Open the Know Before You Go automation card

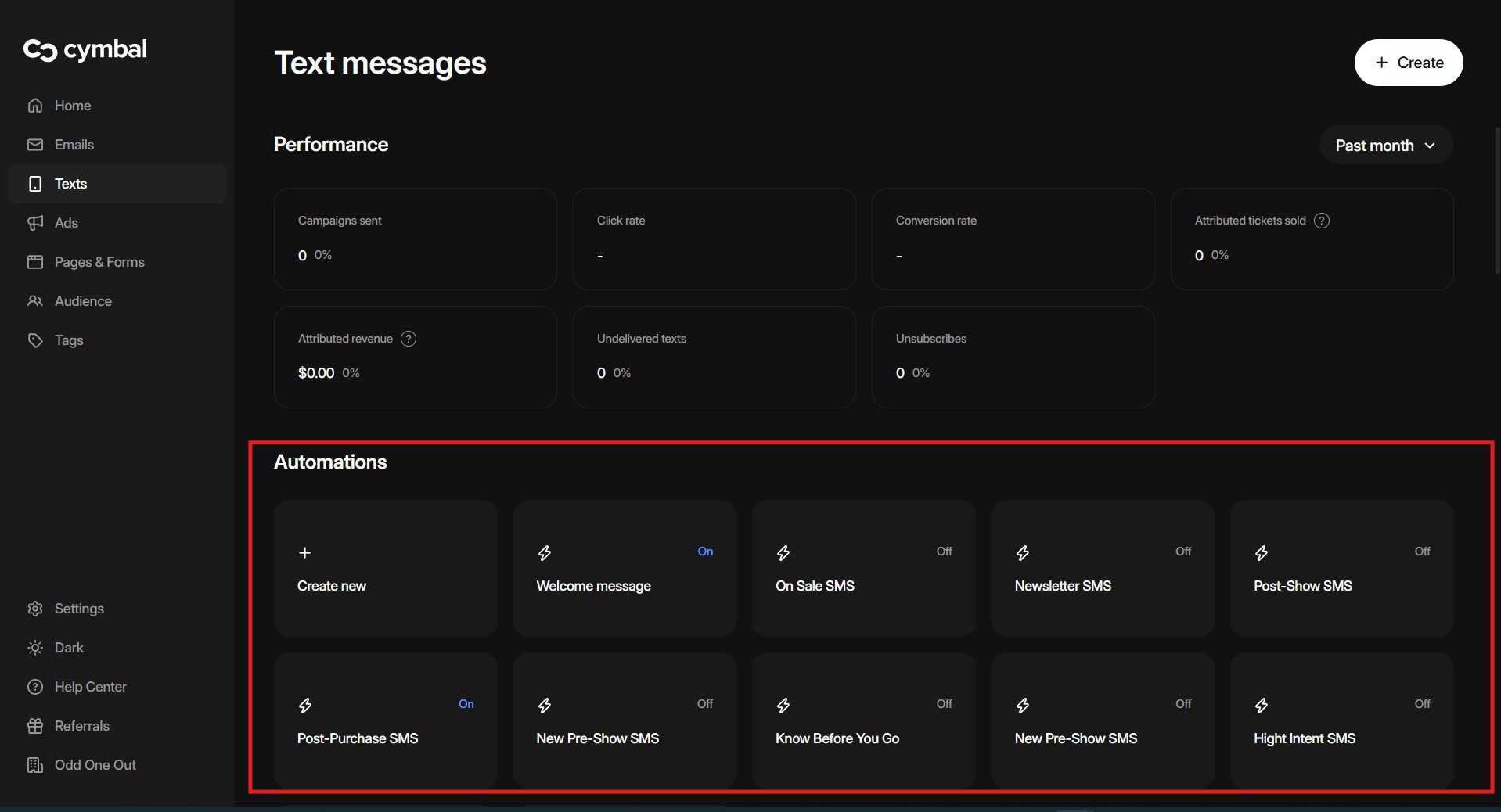coord(863,720)
